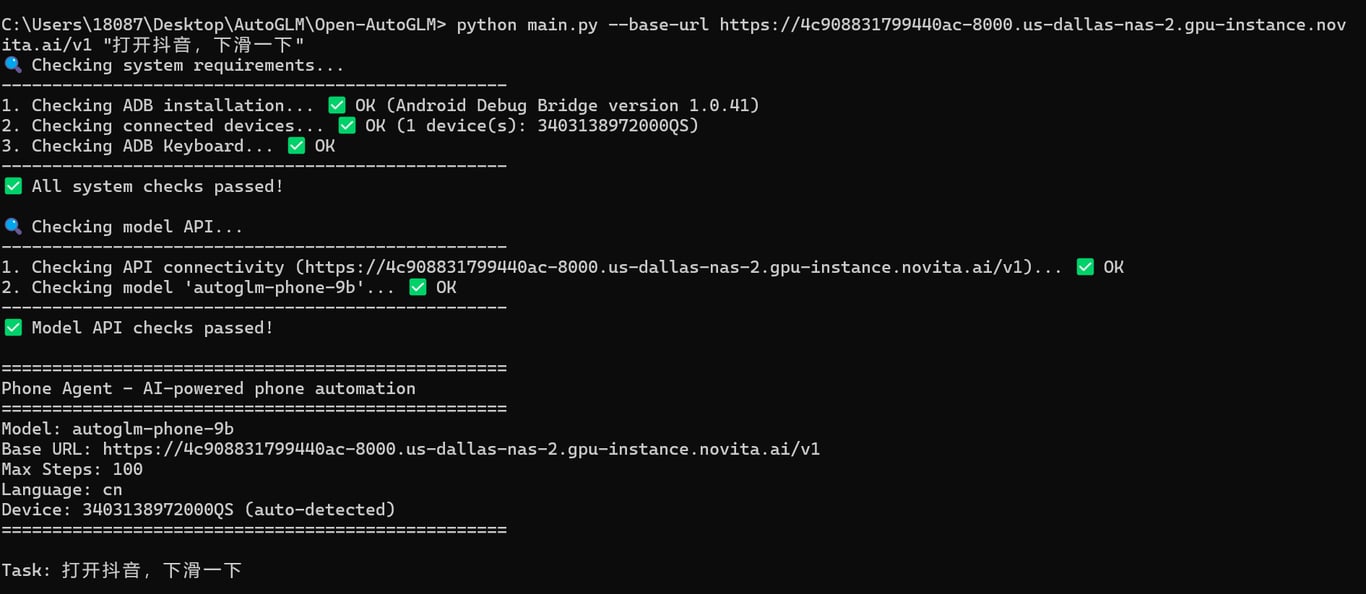Click the green checkmark after "Checking connected devices"
1366x594 pixels.
coord(347,126)
